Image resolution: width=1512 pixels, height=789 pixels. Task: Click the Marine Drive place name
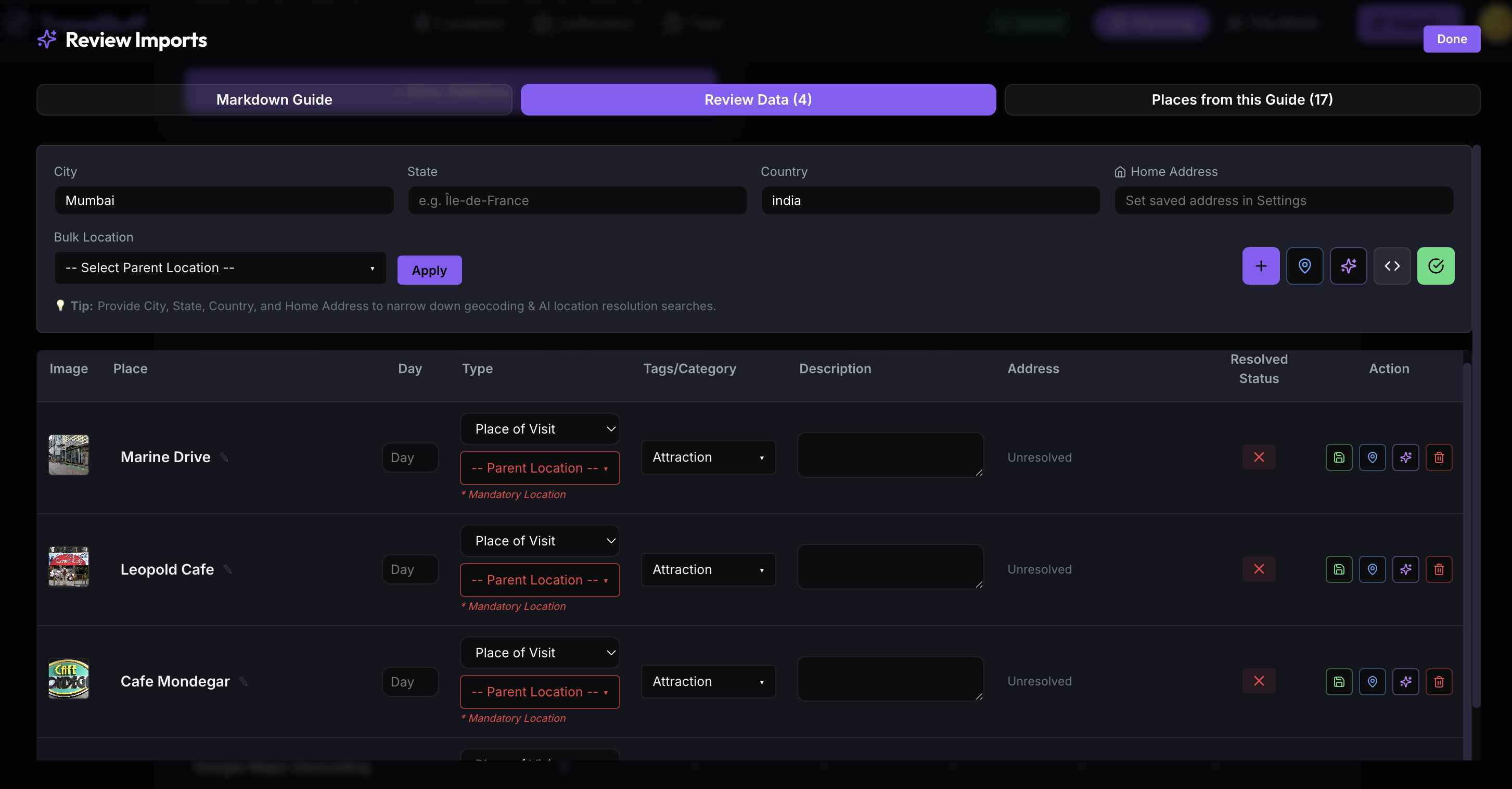tap(165, 457)
